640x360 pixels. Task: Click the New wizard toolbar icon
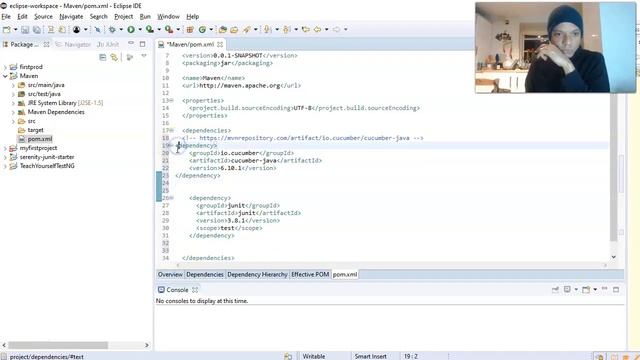7,29
